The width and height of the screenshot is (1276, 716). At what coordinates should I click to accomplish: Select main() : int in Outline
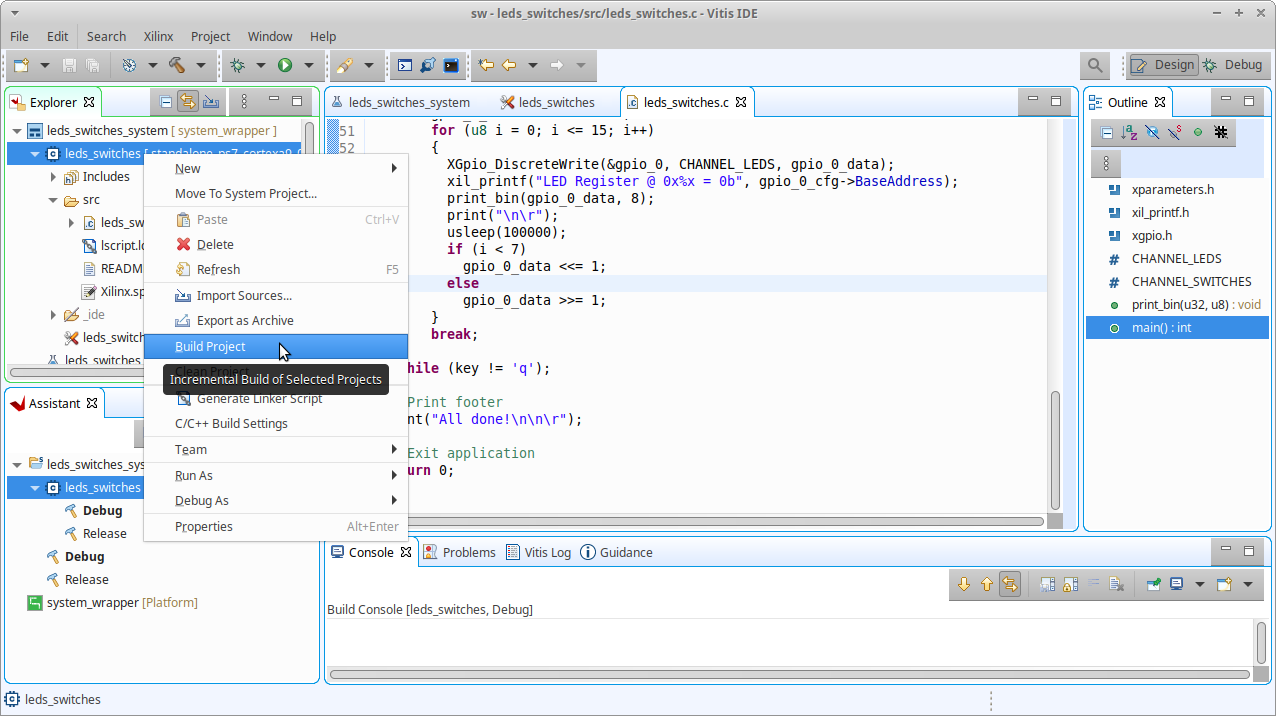point(1161,328)
